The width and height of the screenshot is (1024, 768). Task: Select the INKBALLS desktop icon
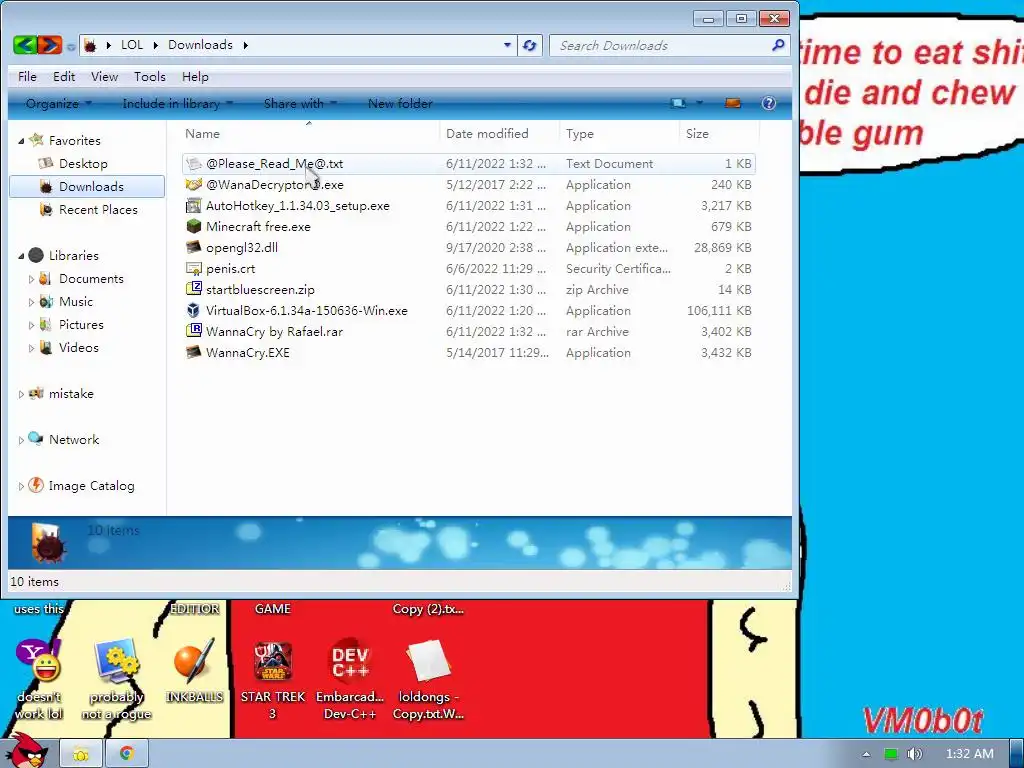pos(194,661)
